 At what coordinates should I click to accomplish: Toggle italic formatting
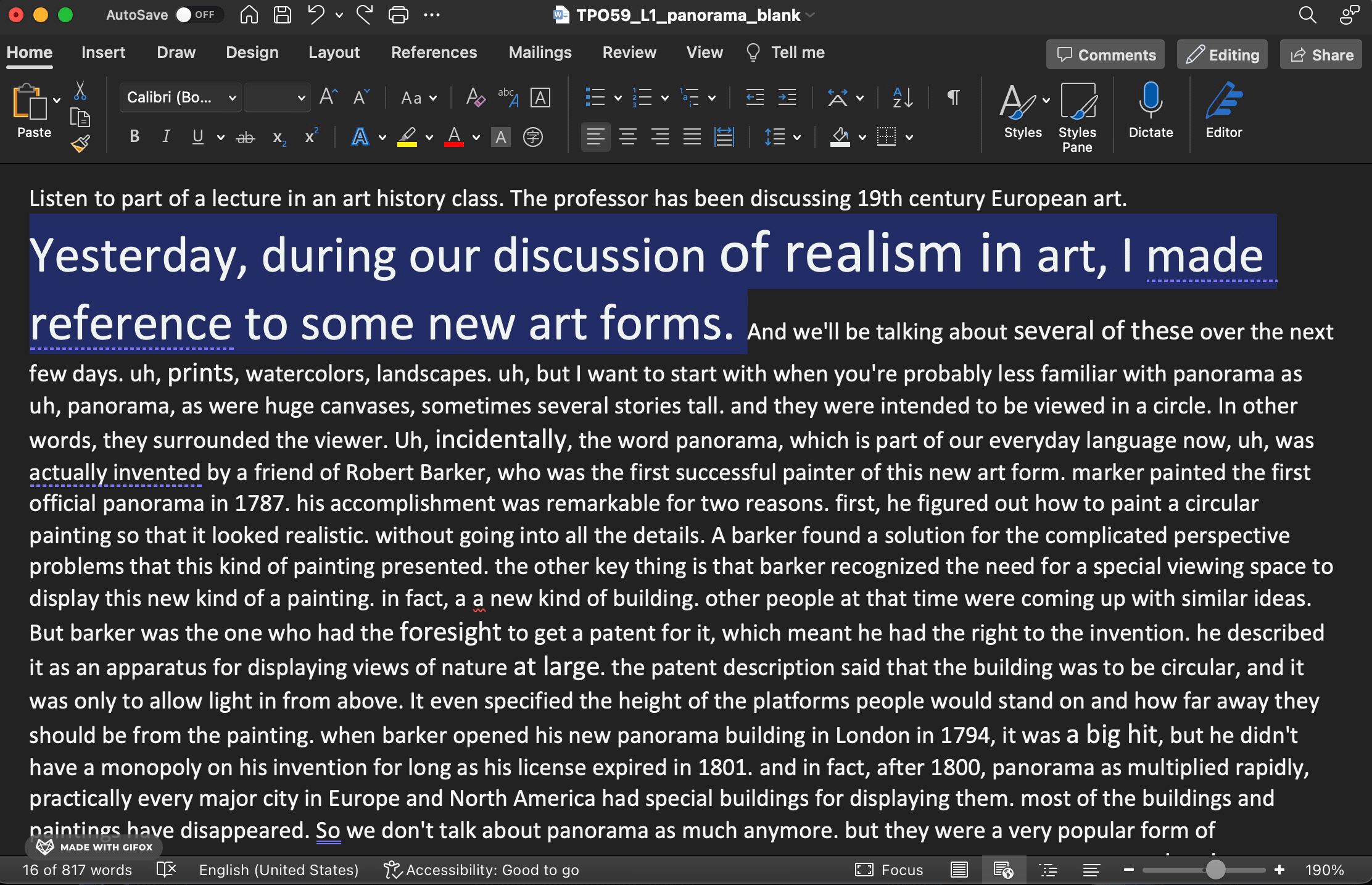click(x=166, y=137)
